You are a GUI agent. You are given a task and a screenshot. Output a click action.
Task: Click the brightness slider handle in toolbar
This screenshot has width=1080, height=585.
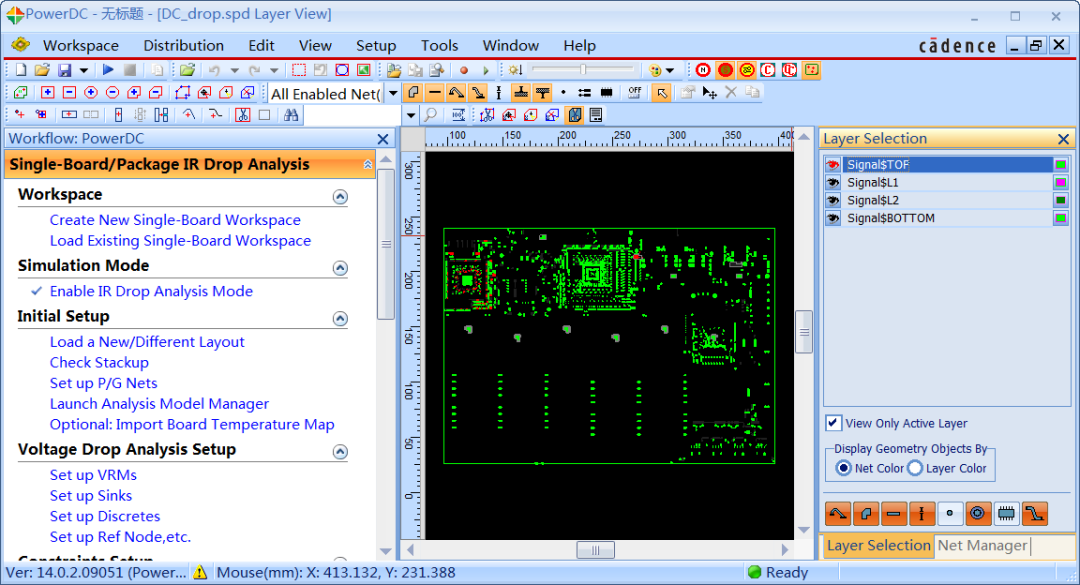click(583, 70)
